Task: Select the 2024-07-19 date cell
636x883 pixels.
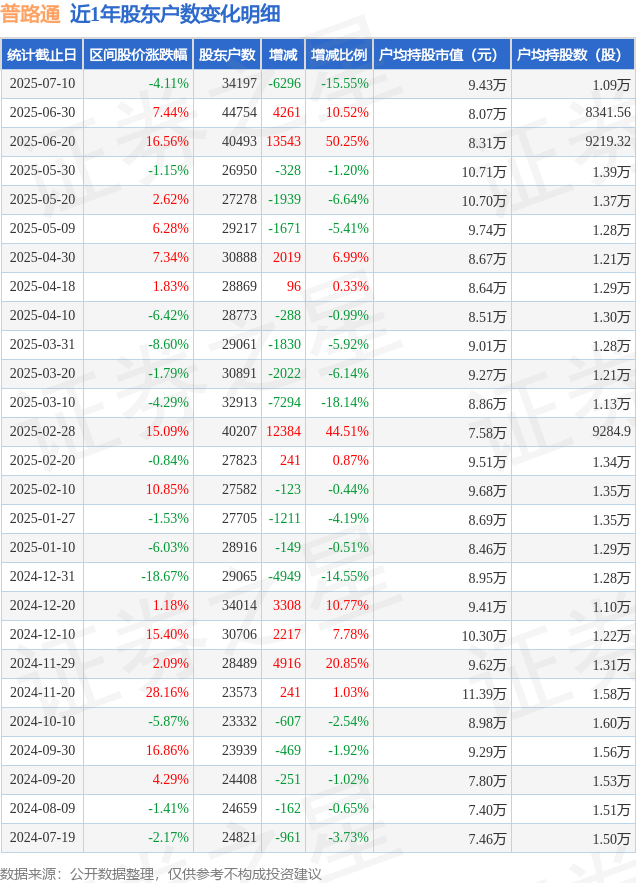Action: (42, 837)
